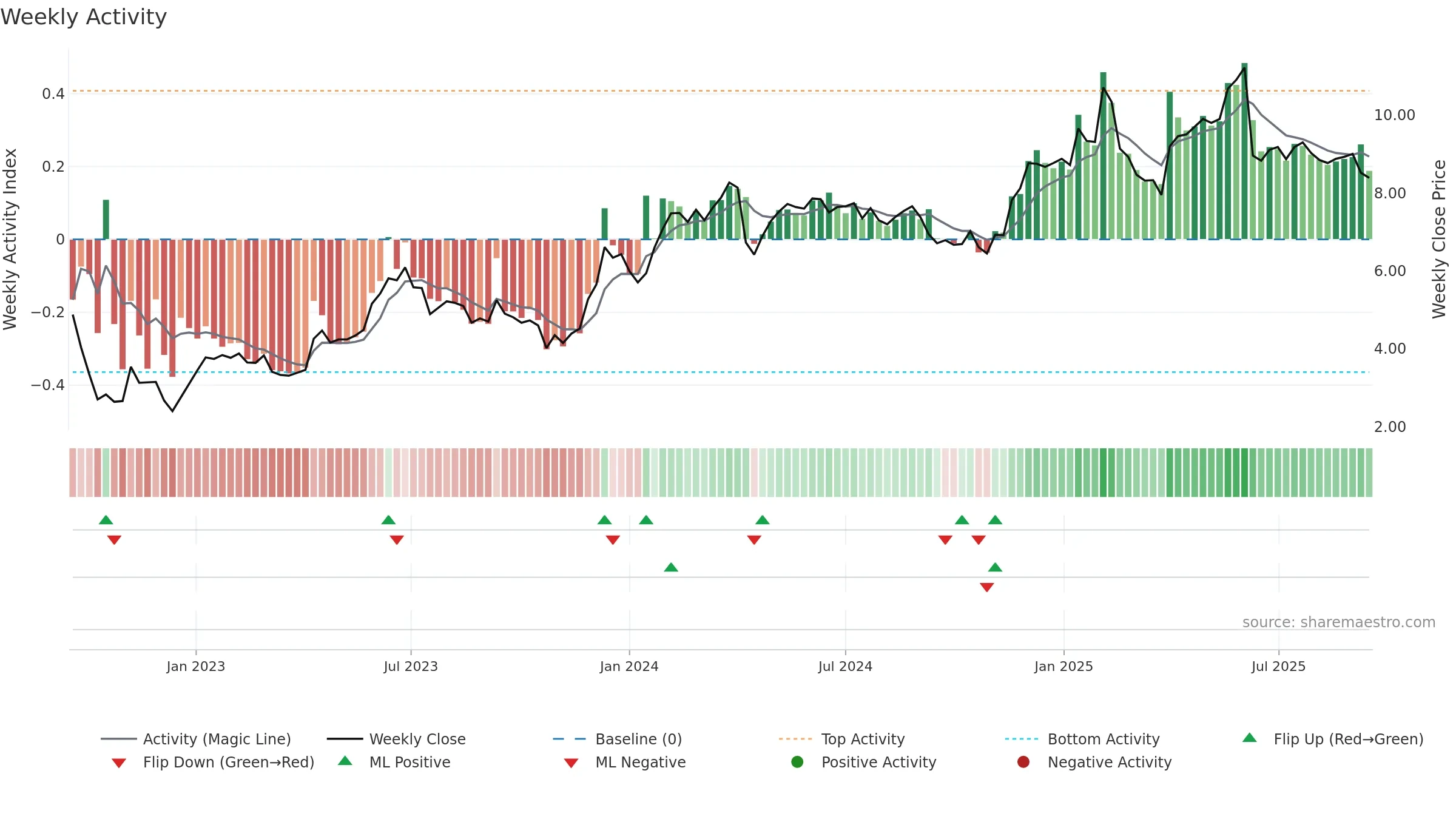Toggle the Flip Up (Red→Green) legend entry

pos(1333,739)
